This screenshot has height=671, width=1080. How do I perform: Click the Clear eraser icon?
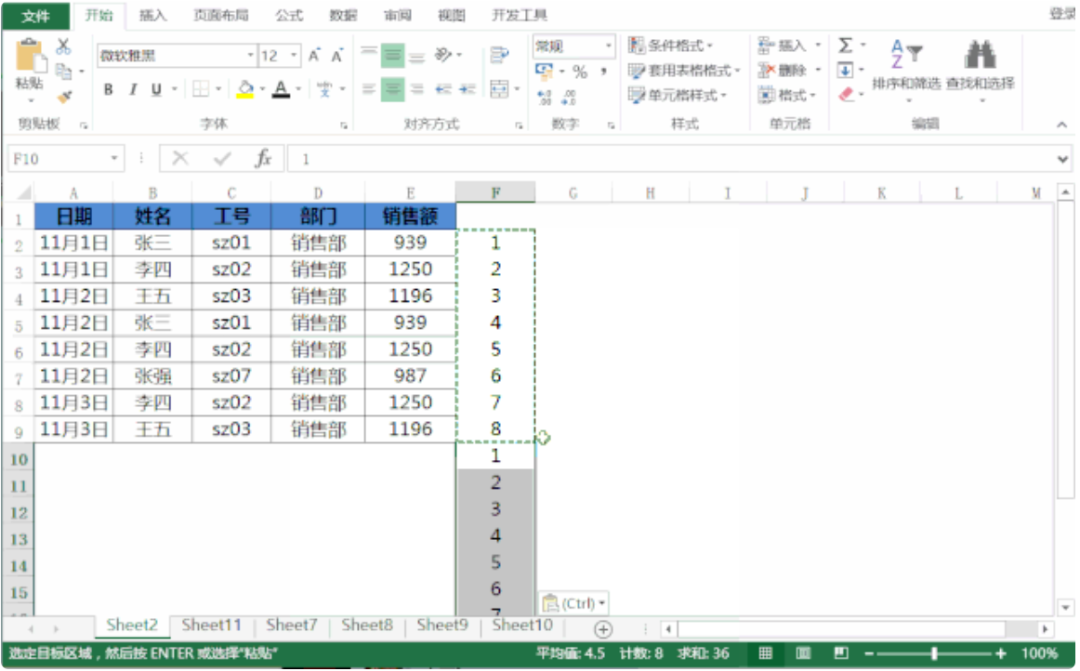pyautogui.click(x=846, y=94)
